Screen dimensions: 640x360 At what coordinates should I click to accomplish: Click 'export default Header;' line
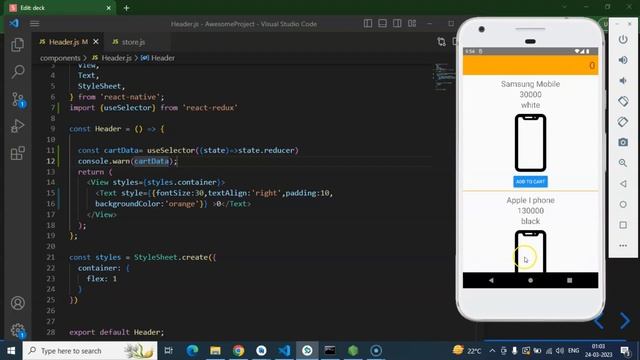tap(116, 332)
